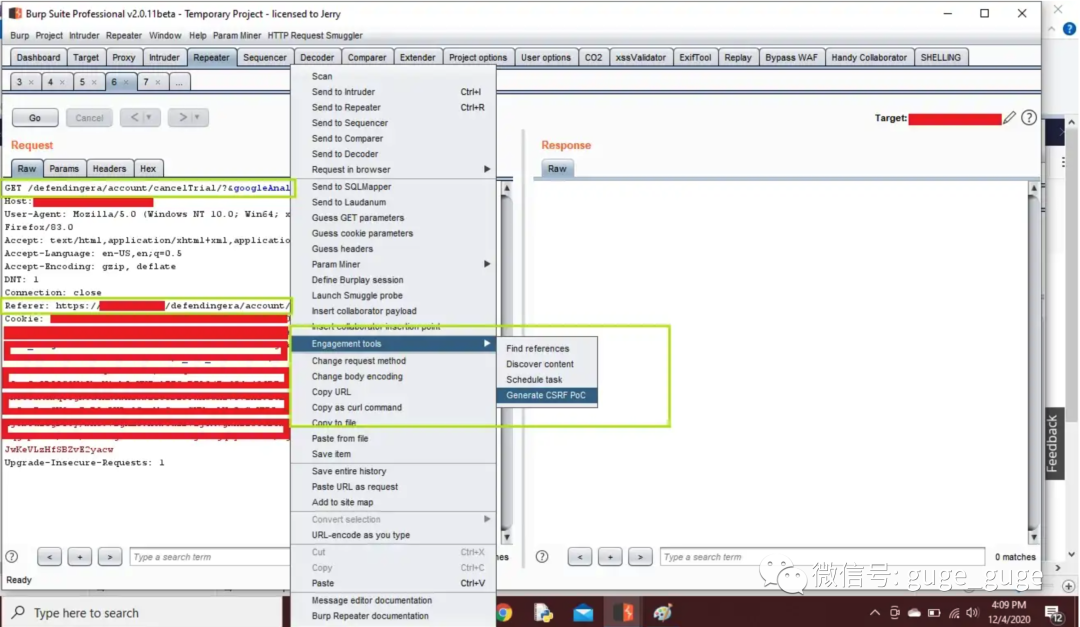Open the Intruder menu bar item
Image resolution: width=1080 pixels, height=627 pixels.
coord(84,36)
